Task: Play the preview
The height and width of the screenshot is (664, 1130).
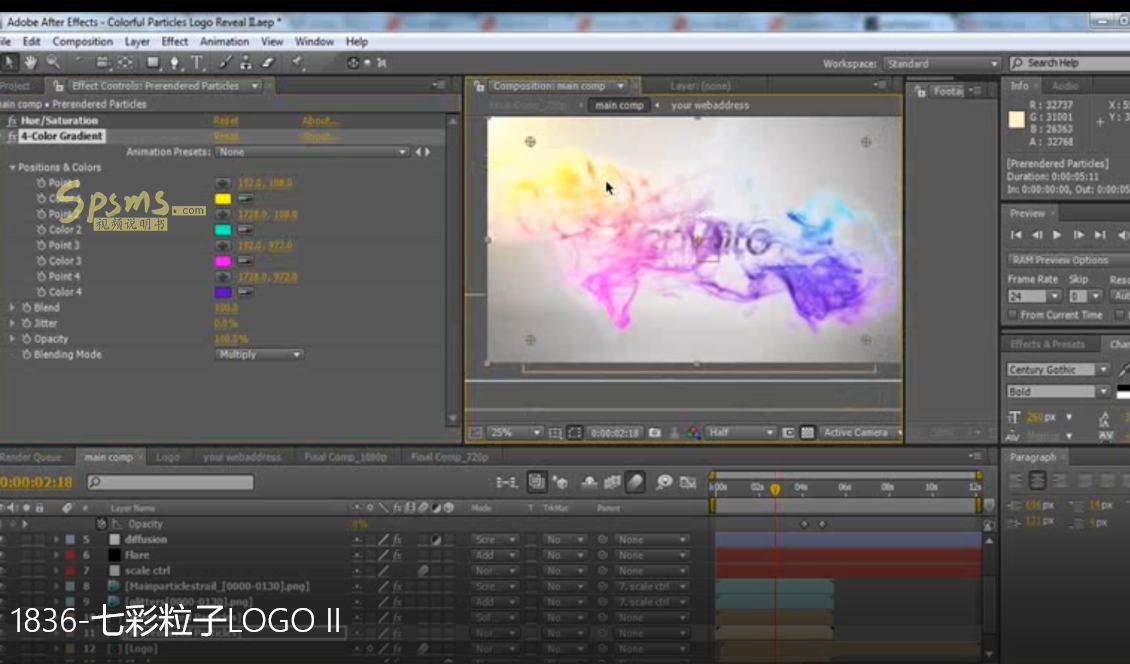Action: [x=1057, y=235]
